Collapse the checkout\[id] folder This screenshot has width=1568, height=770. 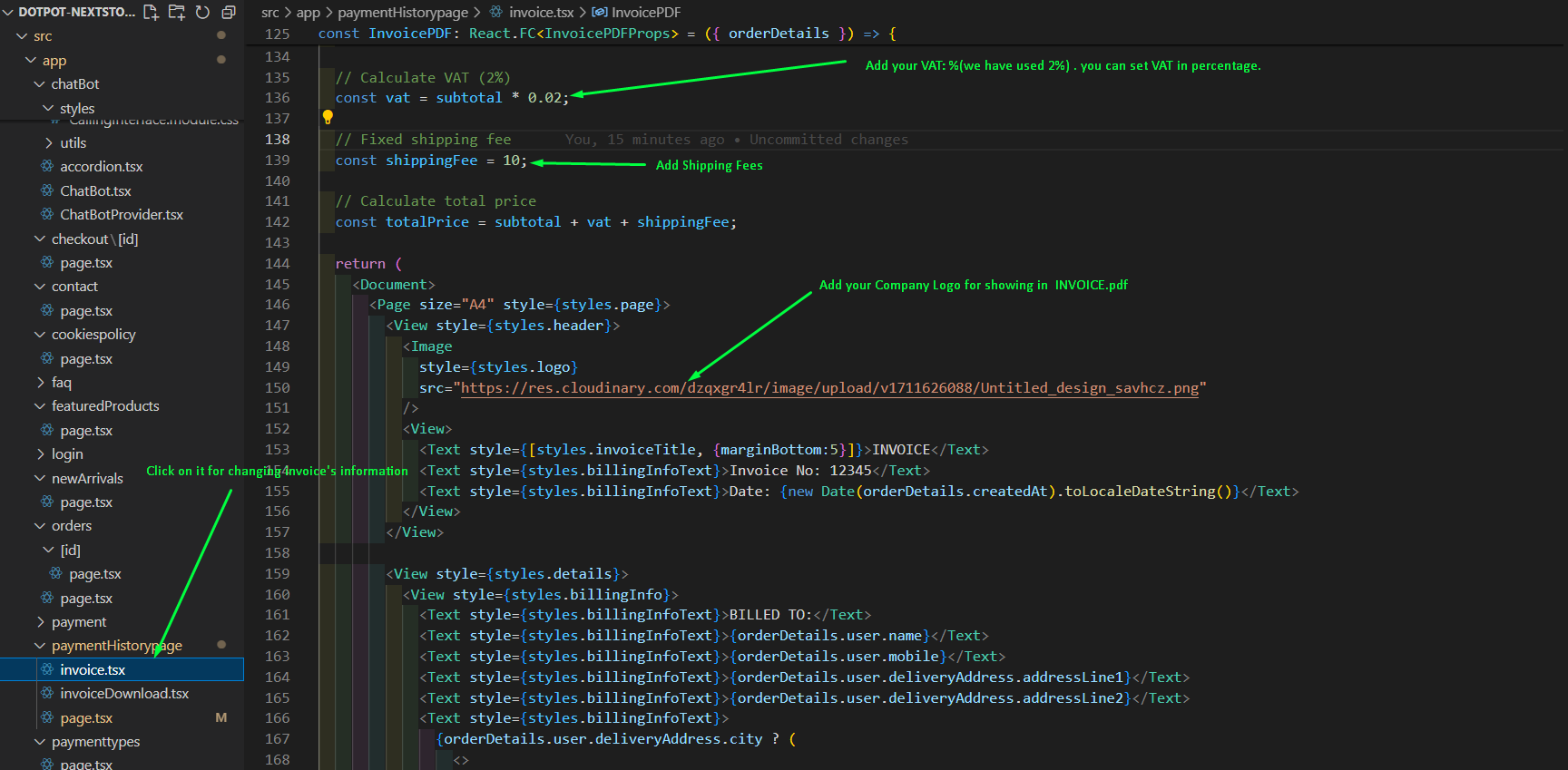click(x=40, y=239)
